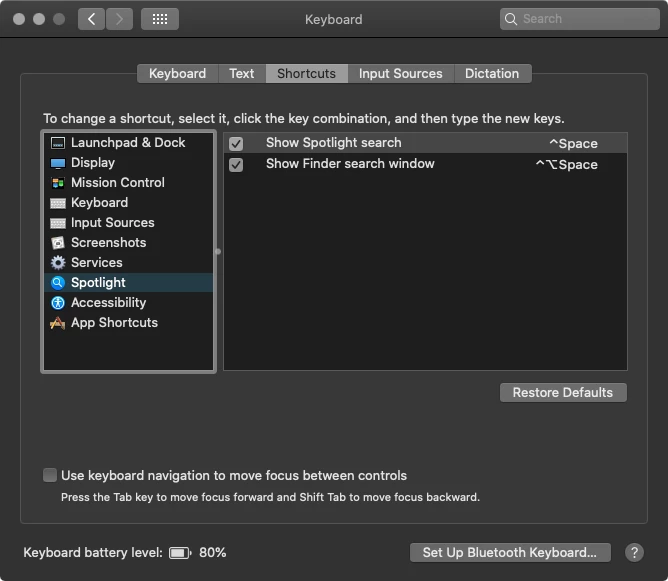Click the minimize window button
This screenshot has width=668, height=581.
pyautogui.click(x=39, y=19)
